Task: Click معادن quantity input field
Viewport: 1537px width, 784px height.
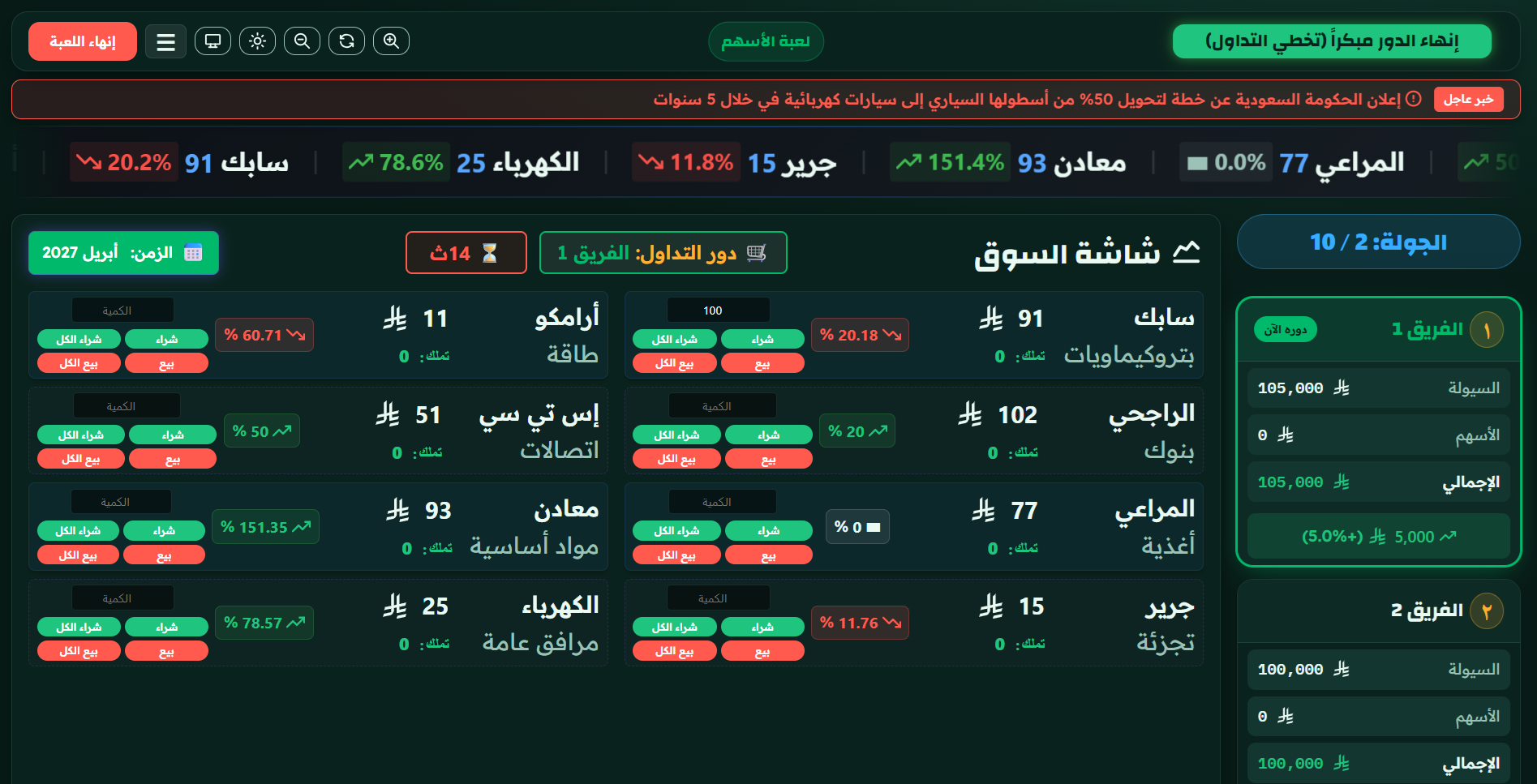Action: [x=121, y=502]
